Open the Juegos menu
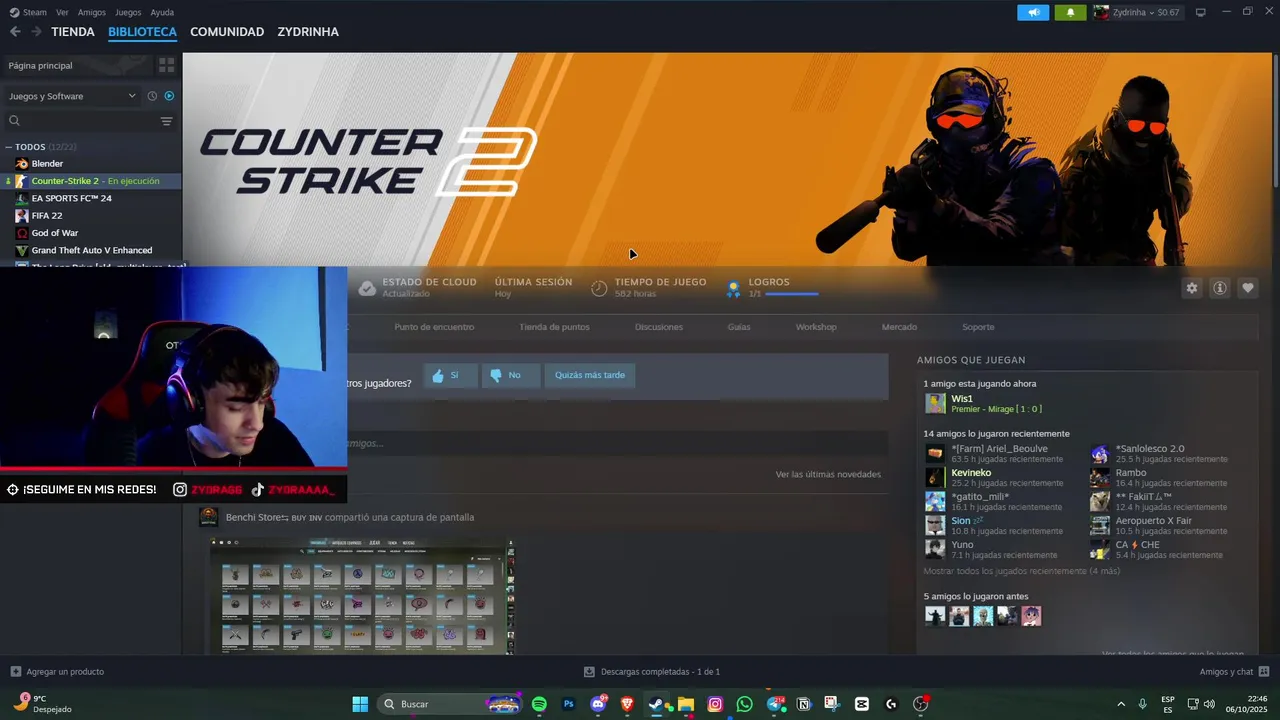This screenshot has height=720, width=1280. coord(128,12)
